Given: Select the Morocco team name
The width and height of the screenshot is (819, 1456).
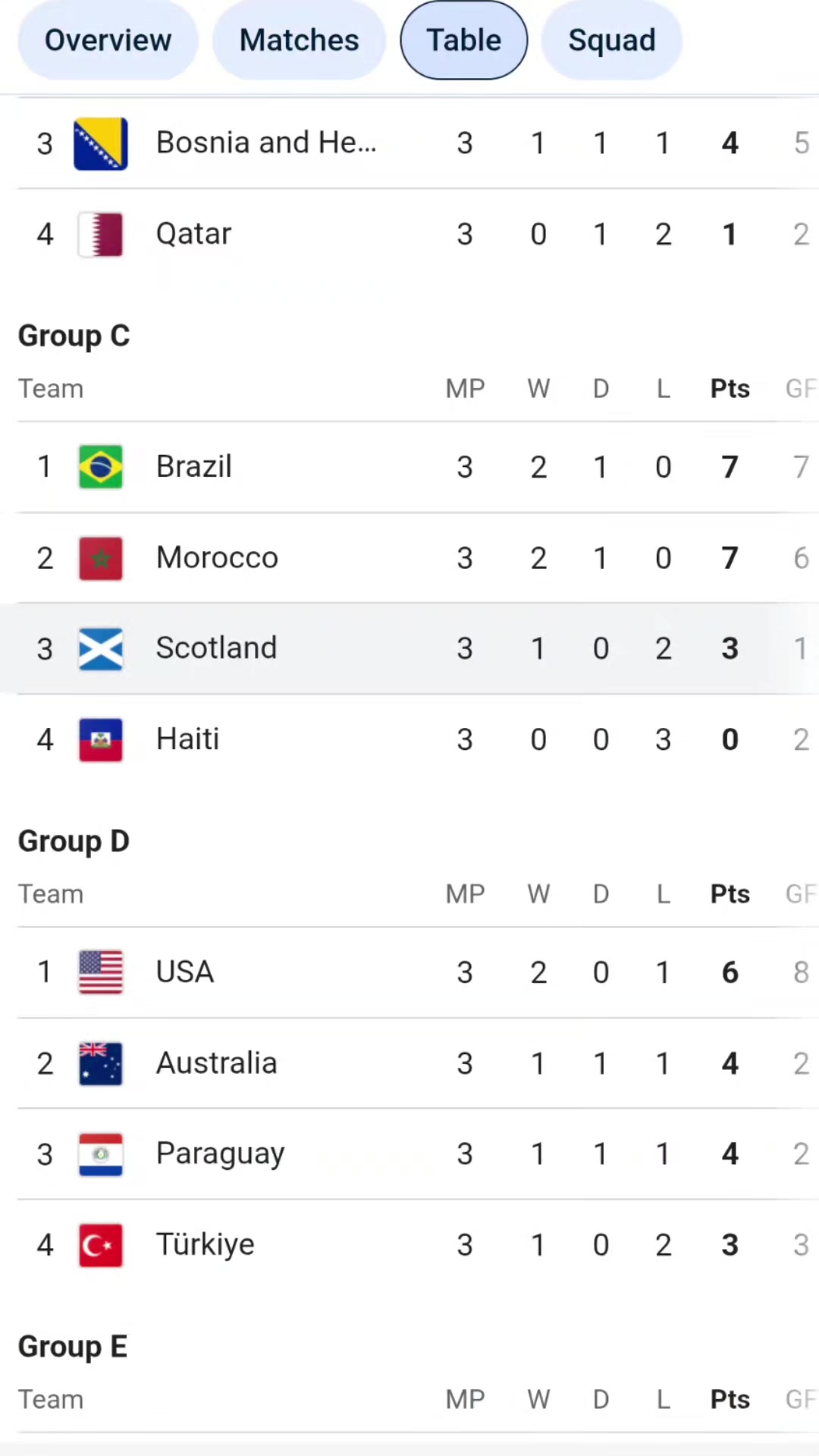Looking at the screenshot, I should 217,557.
